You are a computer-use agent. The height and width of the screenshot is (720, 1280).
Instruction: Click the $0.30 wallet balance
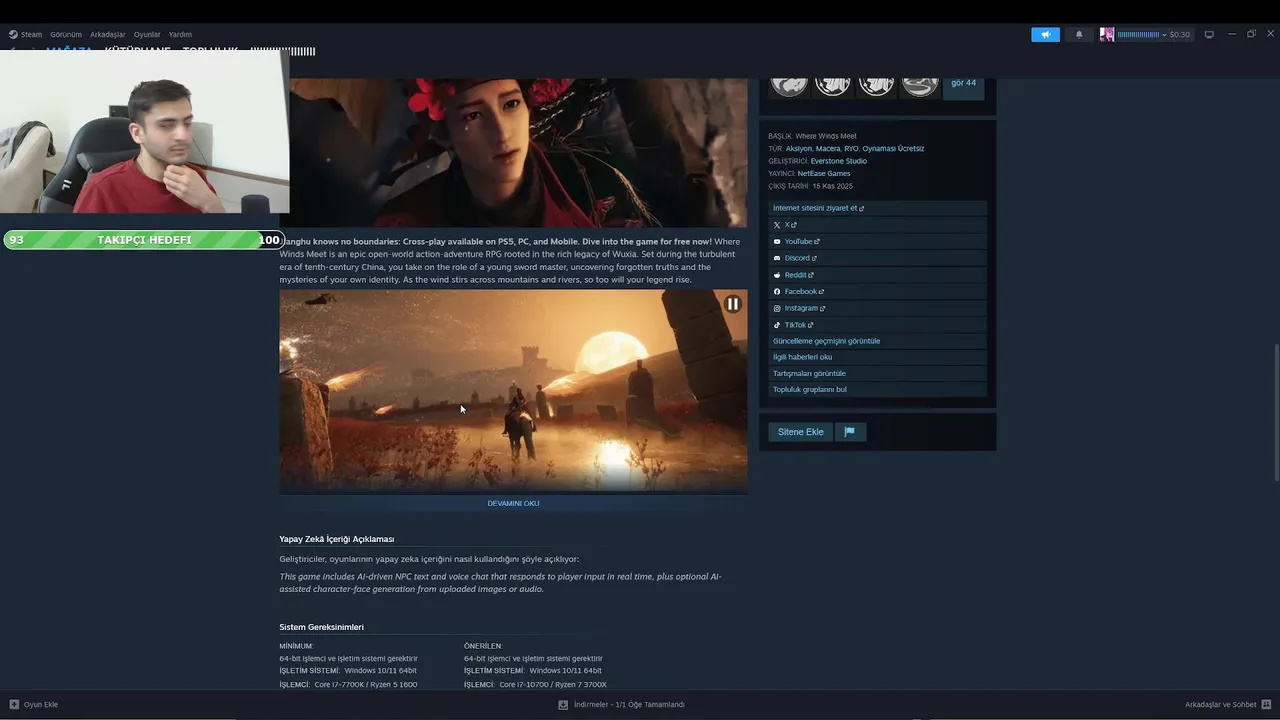pos(1180,35)
